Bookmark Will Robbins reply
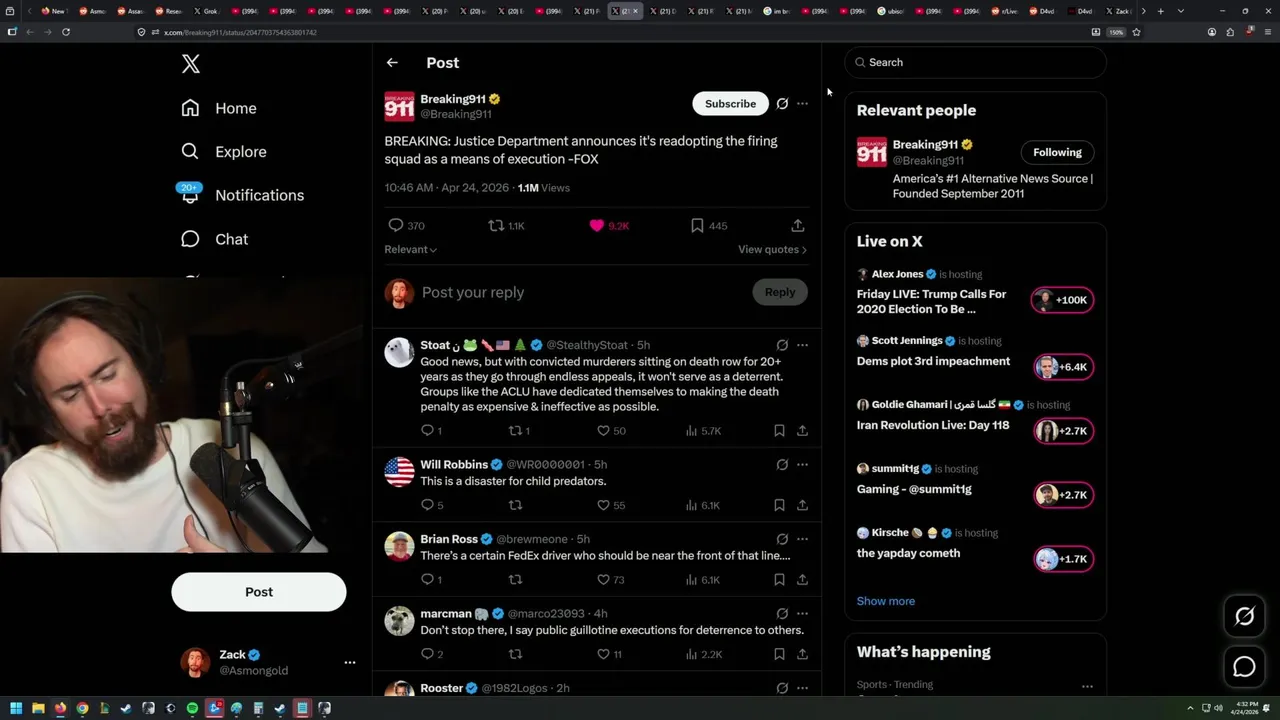This screenshot has width=1280, height=720. click(779, 505)
